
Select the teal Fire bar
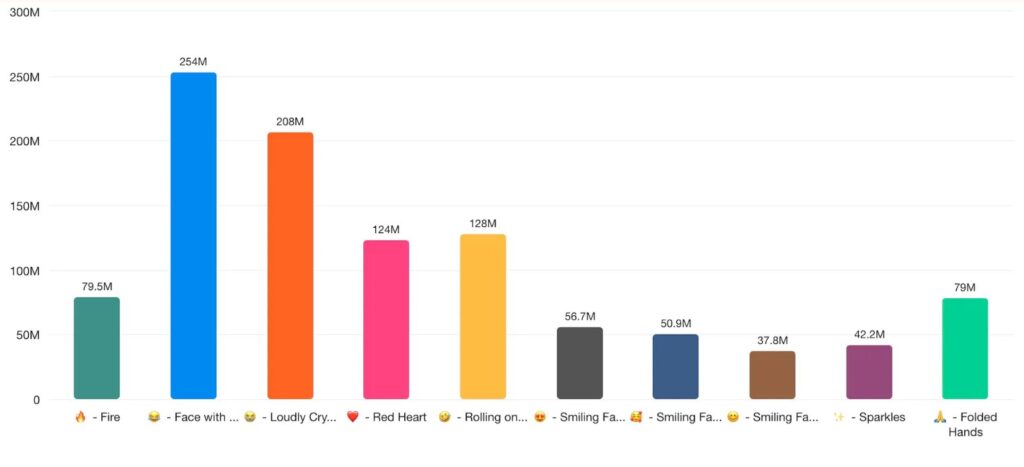point(97,348)
